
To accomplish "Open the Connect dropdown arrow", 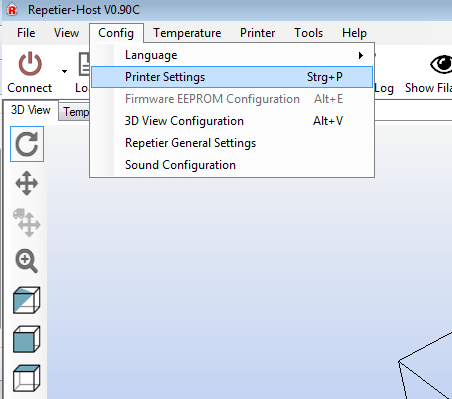I will [x=64, y=71].
